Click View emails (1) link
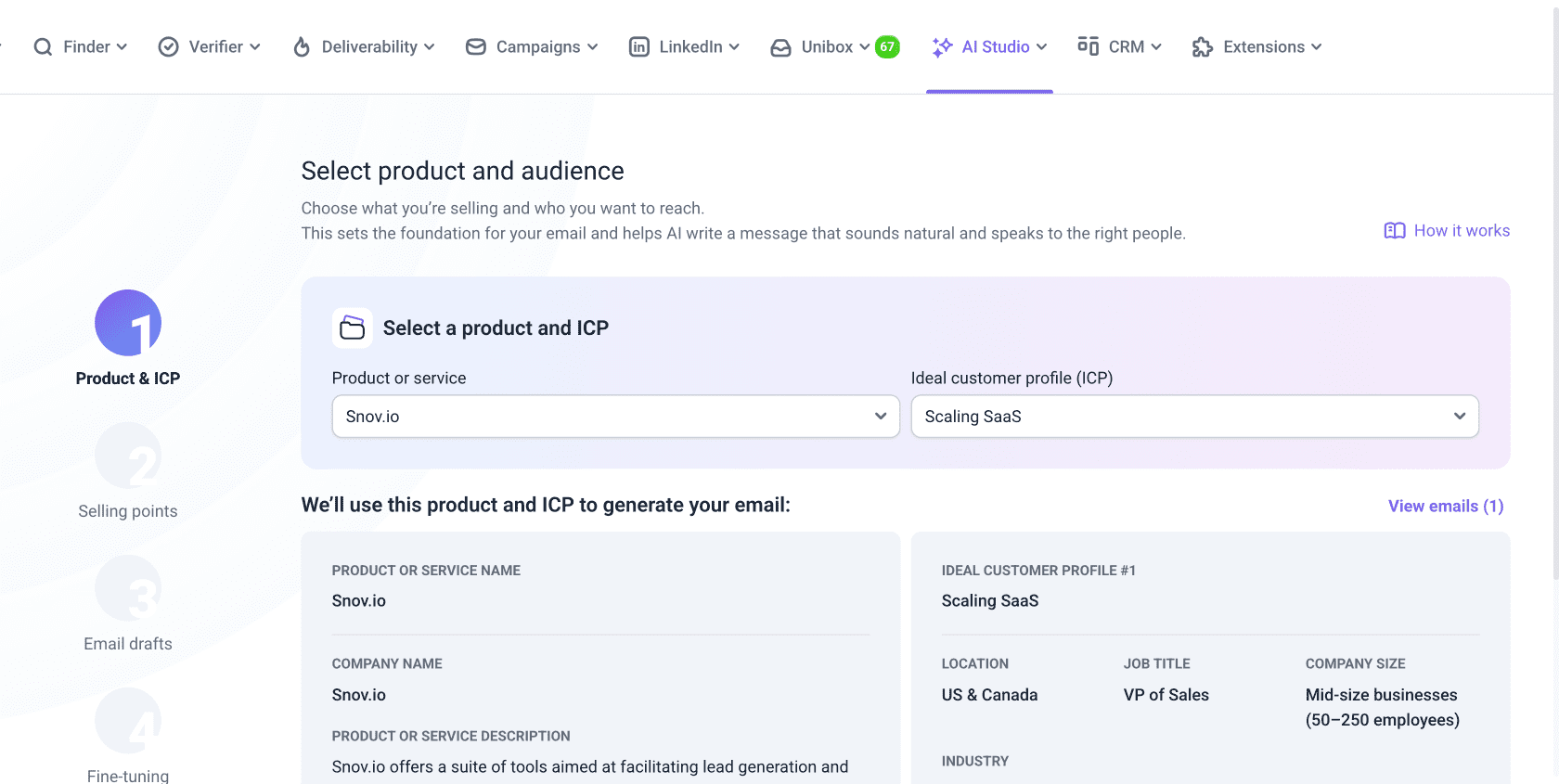 point(1445,506)
